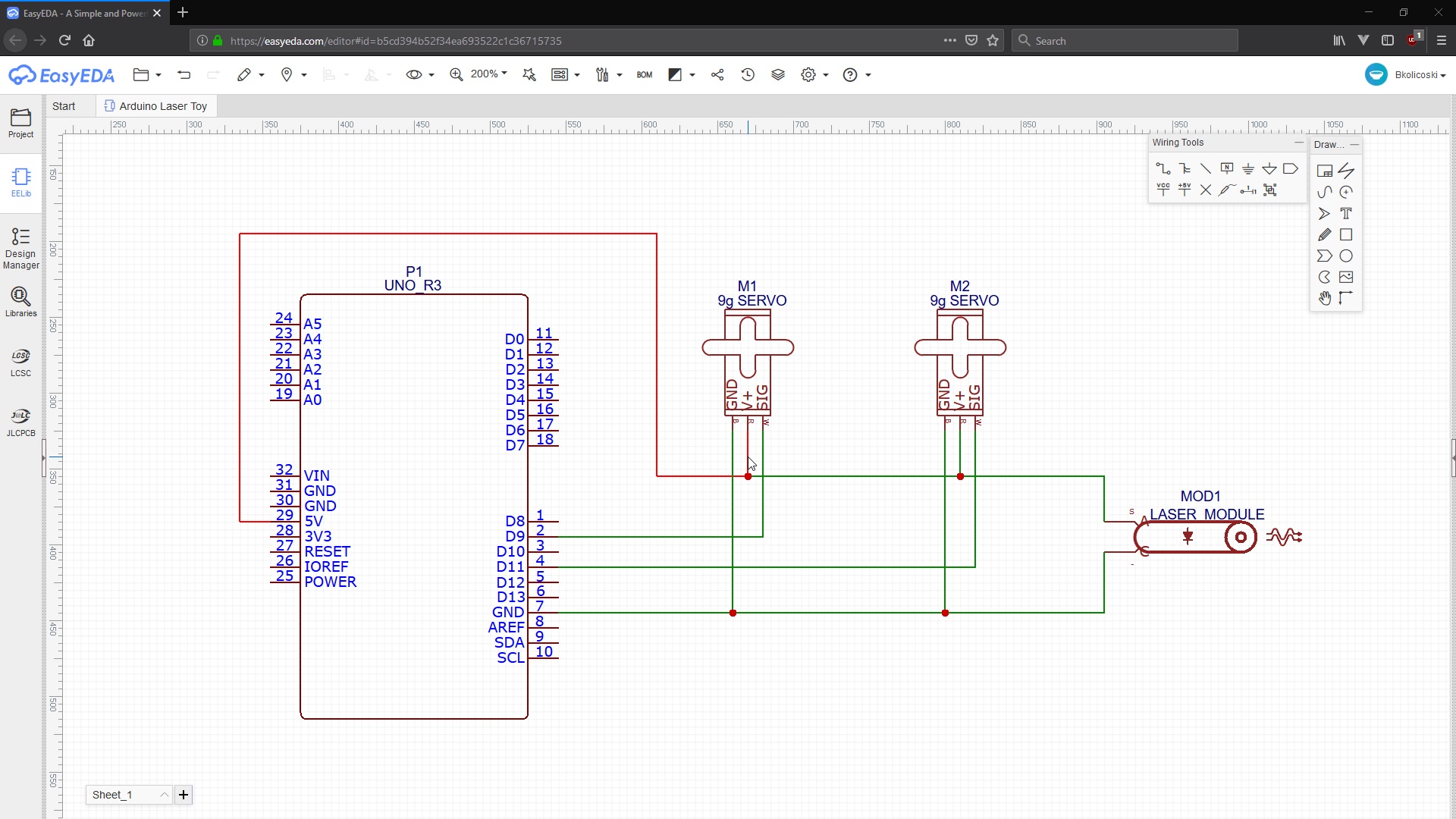Select the Polygon drawing tool
Image resolution: width=1456 pixels, height=819 pixels.
tap(1325, 256)
